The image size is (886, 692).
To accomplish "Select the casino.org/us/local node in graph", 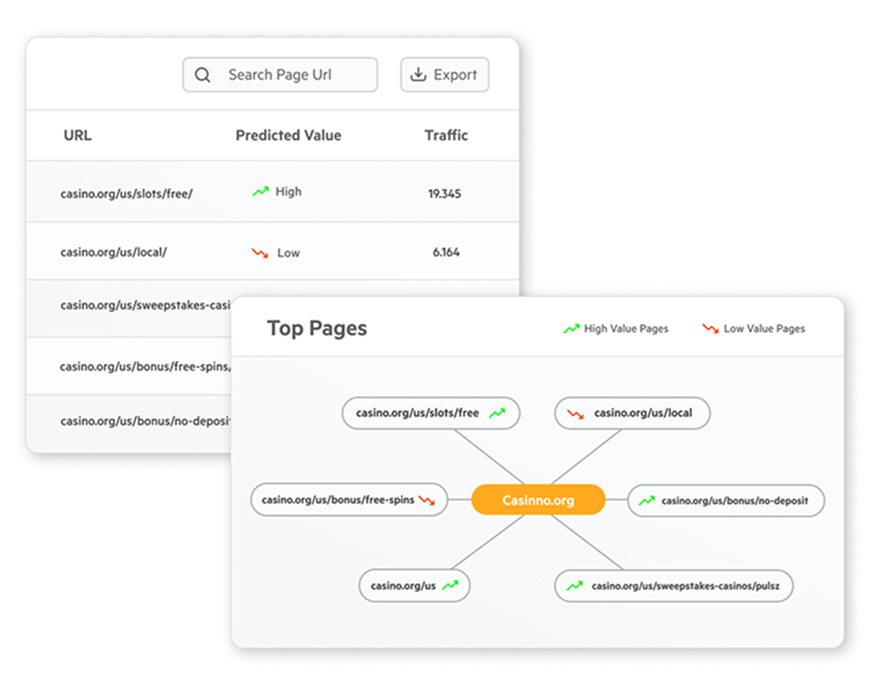I will (x=632, y=413).
